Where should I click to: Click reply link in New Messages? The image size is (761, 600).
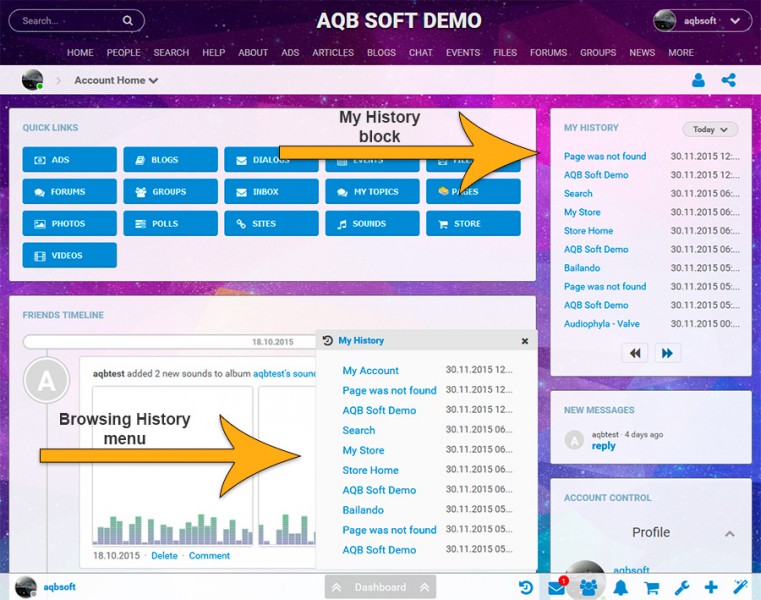(603, 446)
